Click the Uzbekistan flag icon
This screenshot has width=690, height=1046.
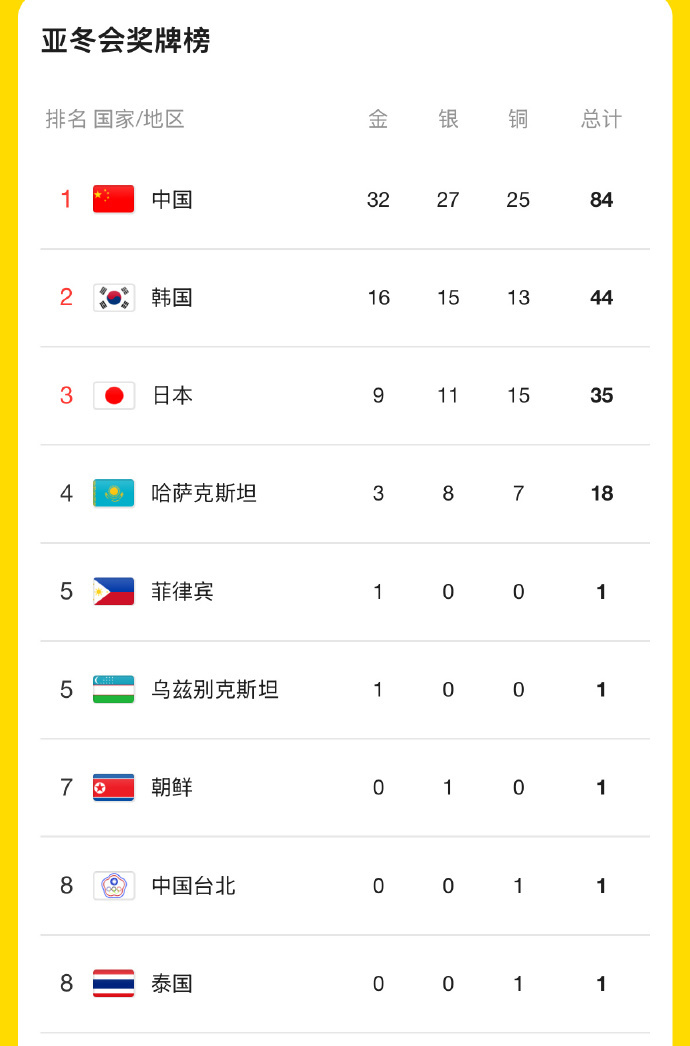point(113,689)
